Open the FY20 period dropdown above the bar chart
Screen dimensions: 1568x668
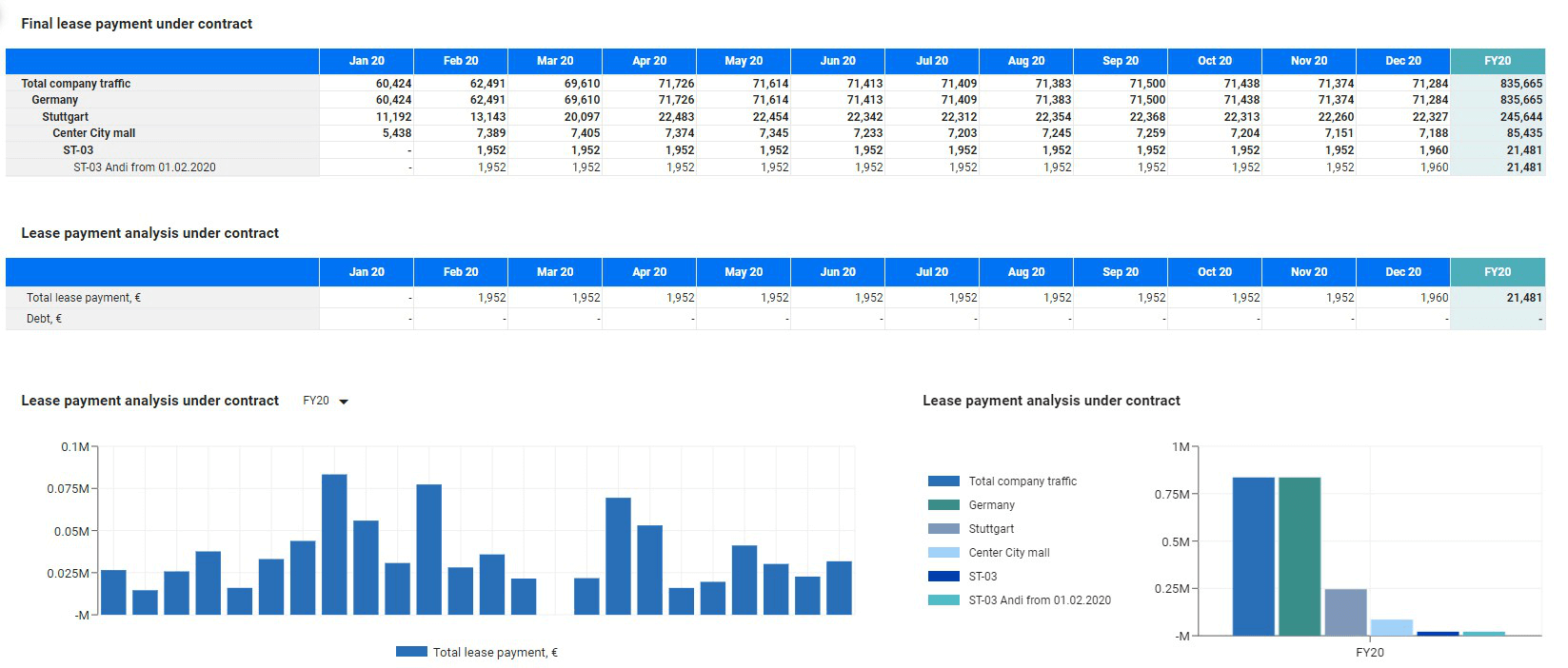[326, 401]
